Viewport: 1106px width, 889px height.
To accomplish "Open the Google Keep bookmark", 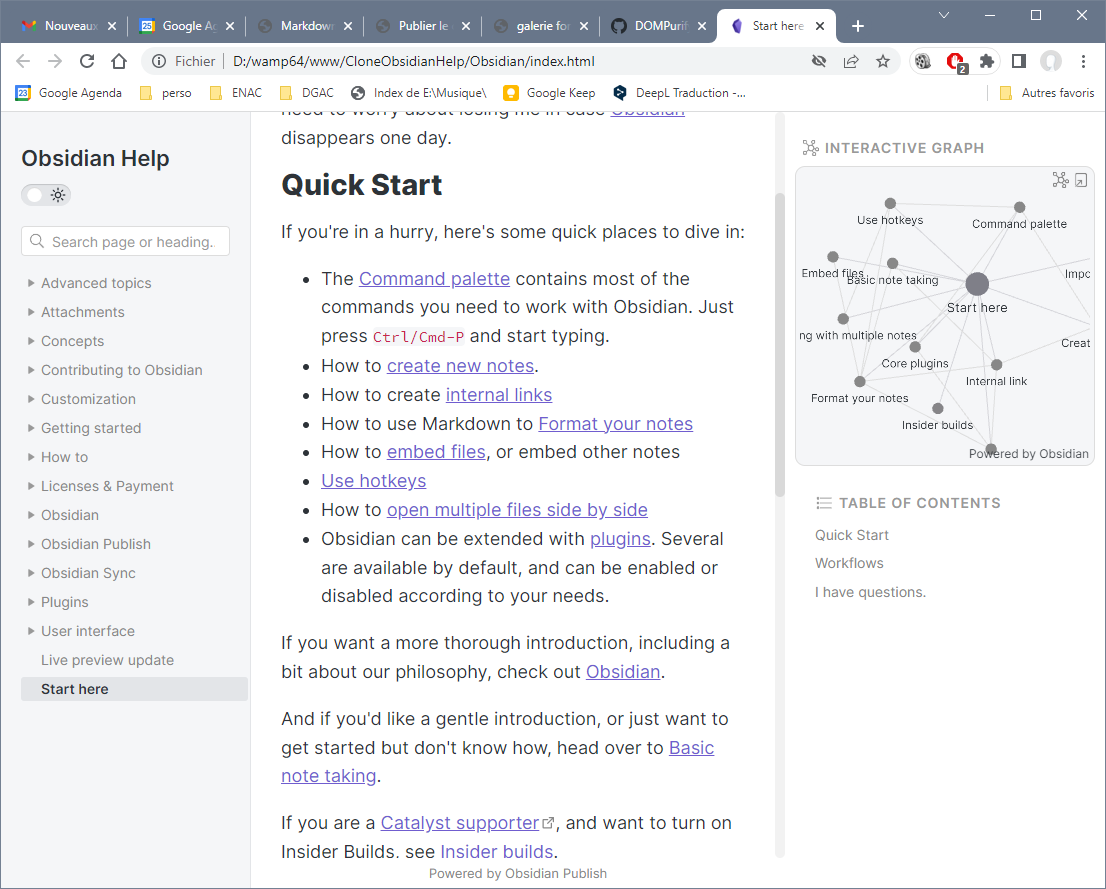I will [549, 92].
